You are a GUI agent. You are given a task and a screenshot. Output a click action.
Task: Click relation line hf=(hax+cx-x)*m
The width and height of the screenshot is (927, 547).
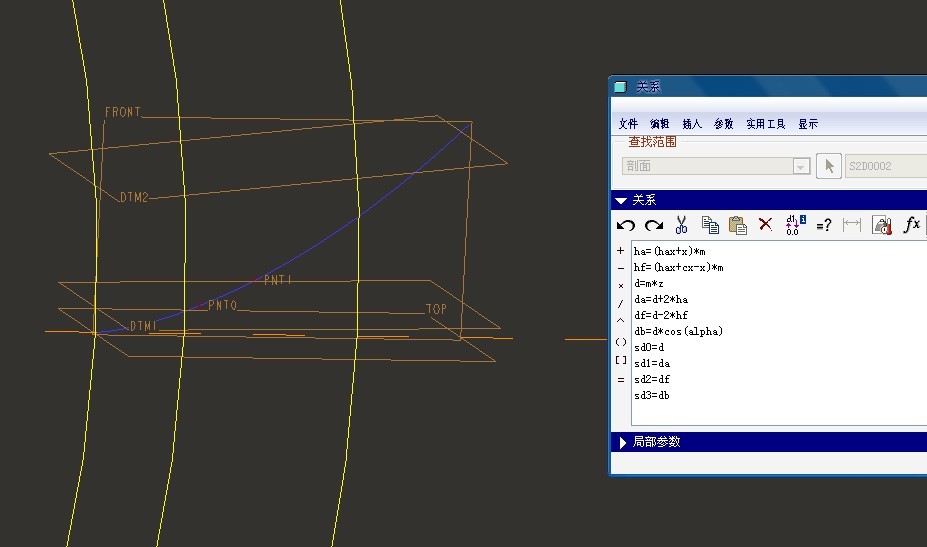(678, 267)
